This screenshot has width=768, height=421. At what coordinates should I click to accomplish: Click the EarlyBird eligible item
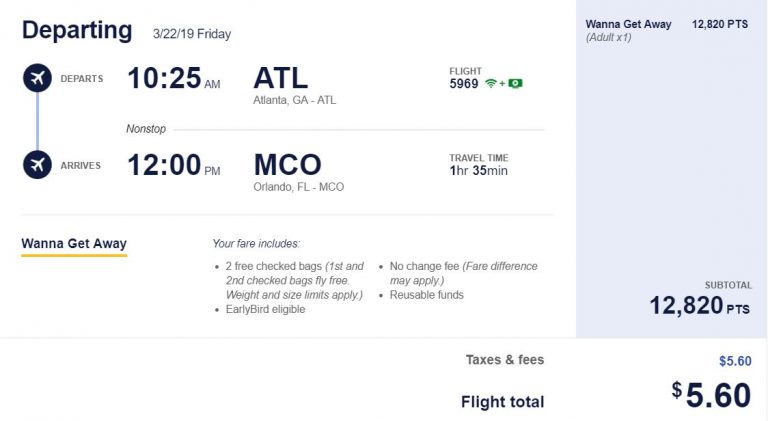pos(265,310)
